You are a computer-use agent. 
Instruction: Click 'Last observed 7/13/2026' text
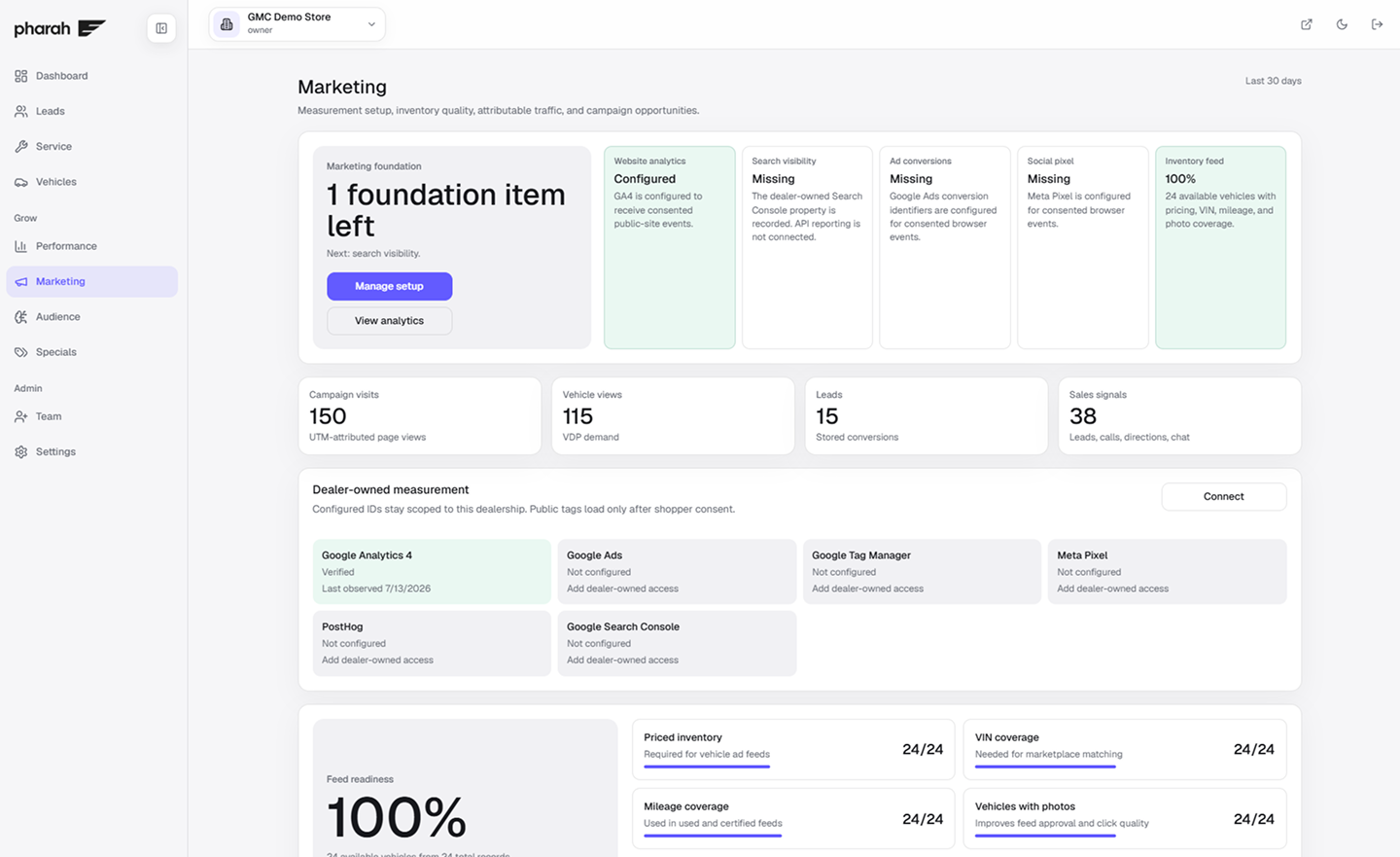(376, 589)
